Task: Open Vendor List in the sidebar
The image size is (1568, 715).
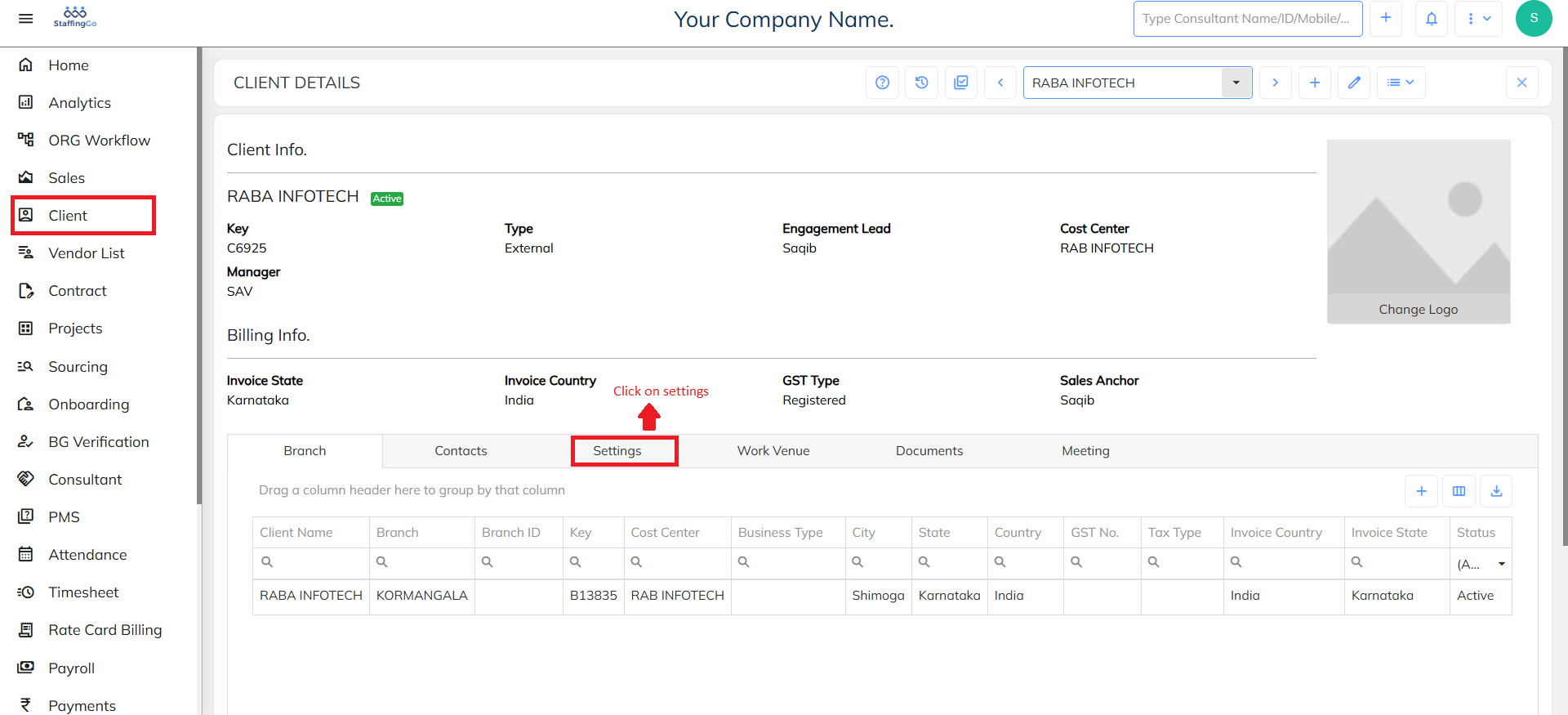Action: 86,253
